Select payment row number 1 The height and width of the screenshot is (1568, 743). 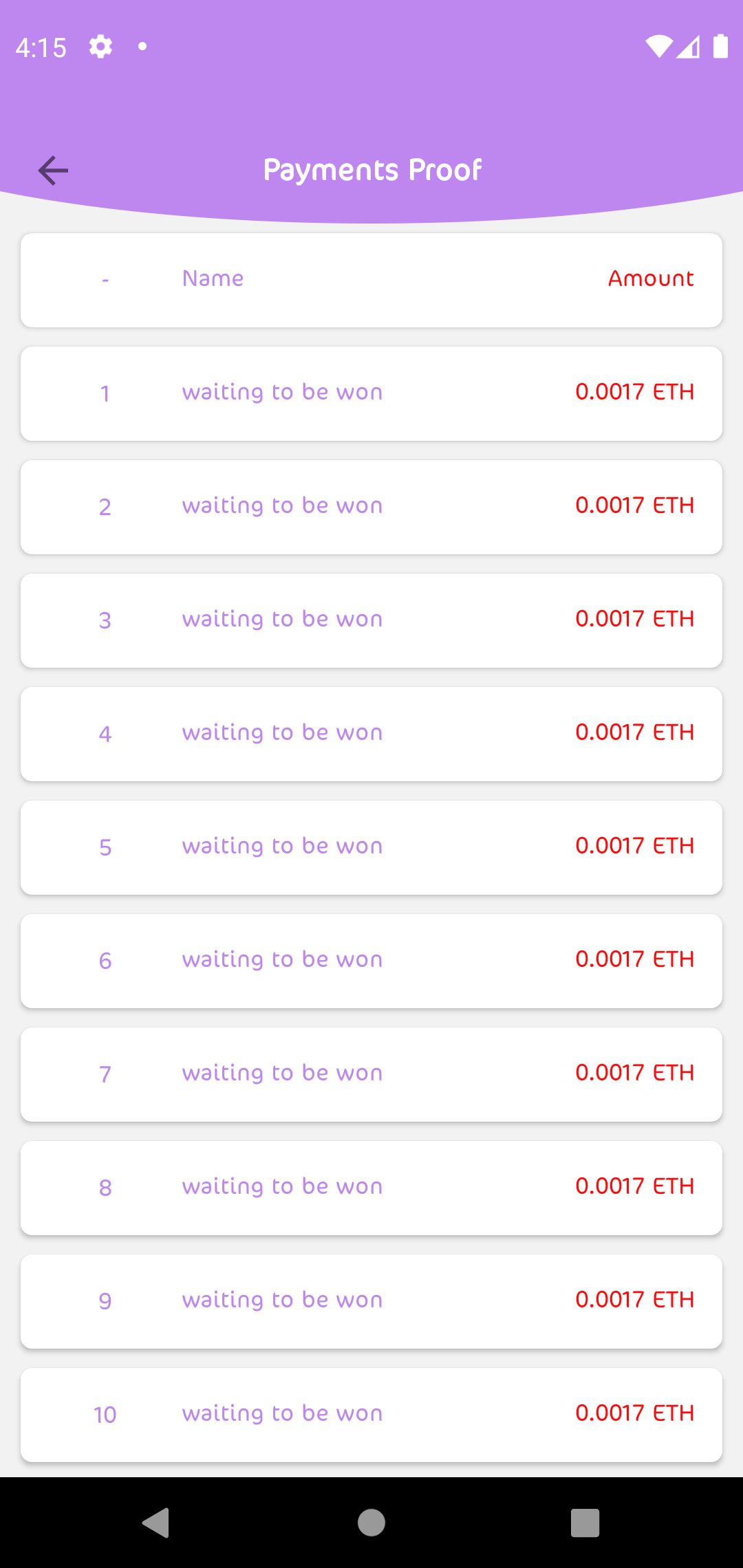(371, 393)
